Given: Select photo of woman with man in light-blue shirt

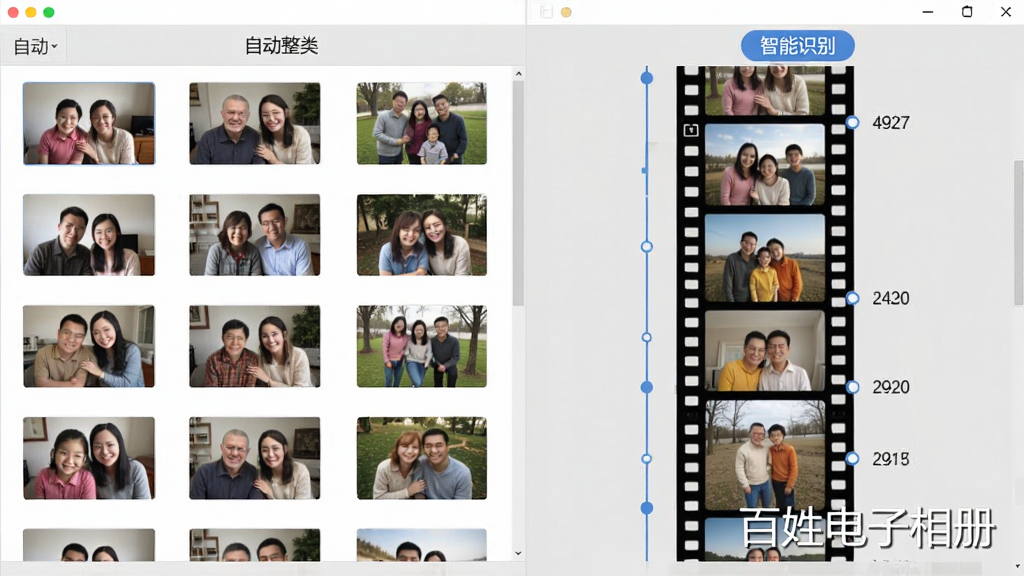Looking at the screenshot, I should coord(255,234).
